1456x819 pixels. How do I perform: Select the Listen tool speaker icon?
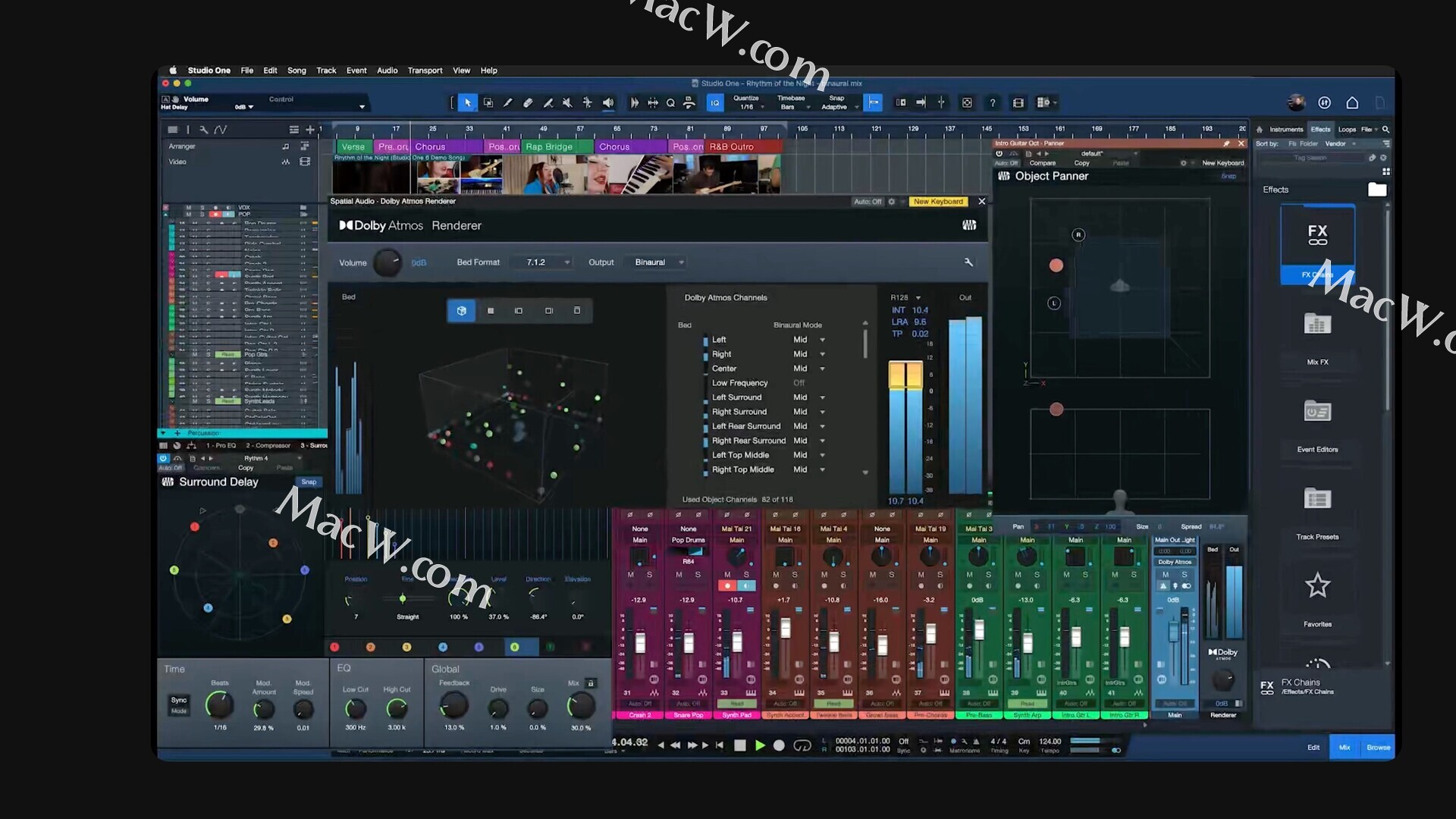click(x=608, y=103)
